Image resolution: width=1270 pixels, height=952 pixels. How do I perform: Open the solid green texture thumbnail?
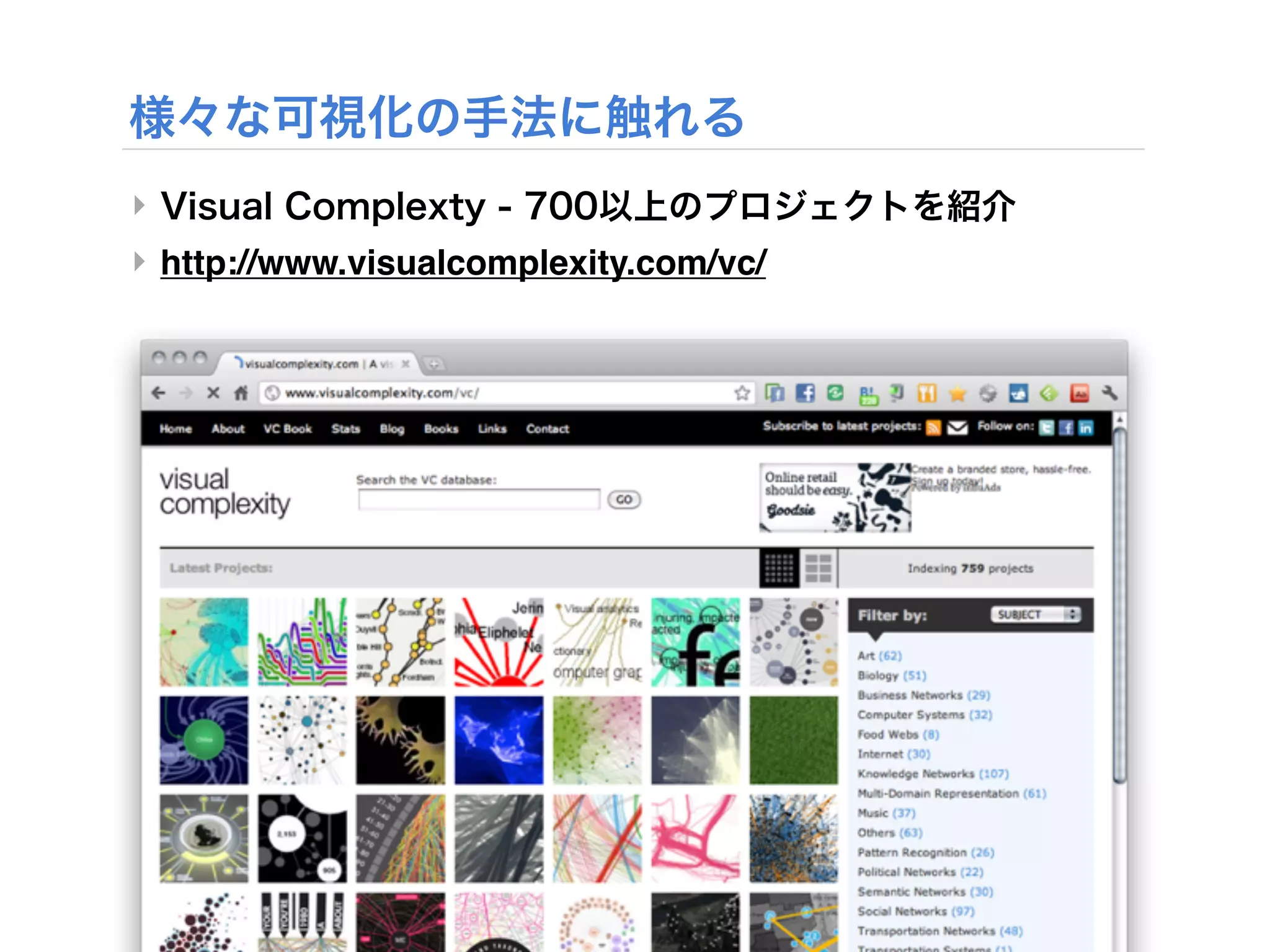click(x=793, y=741)
